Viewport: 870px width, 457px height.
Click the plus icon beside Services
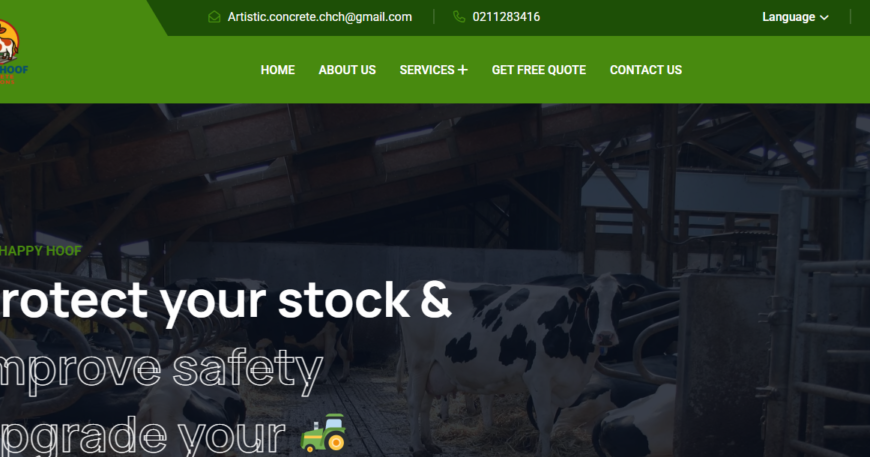point(463,70)
